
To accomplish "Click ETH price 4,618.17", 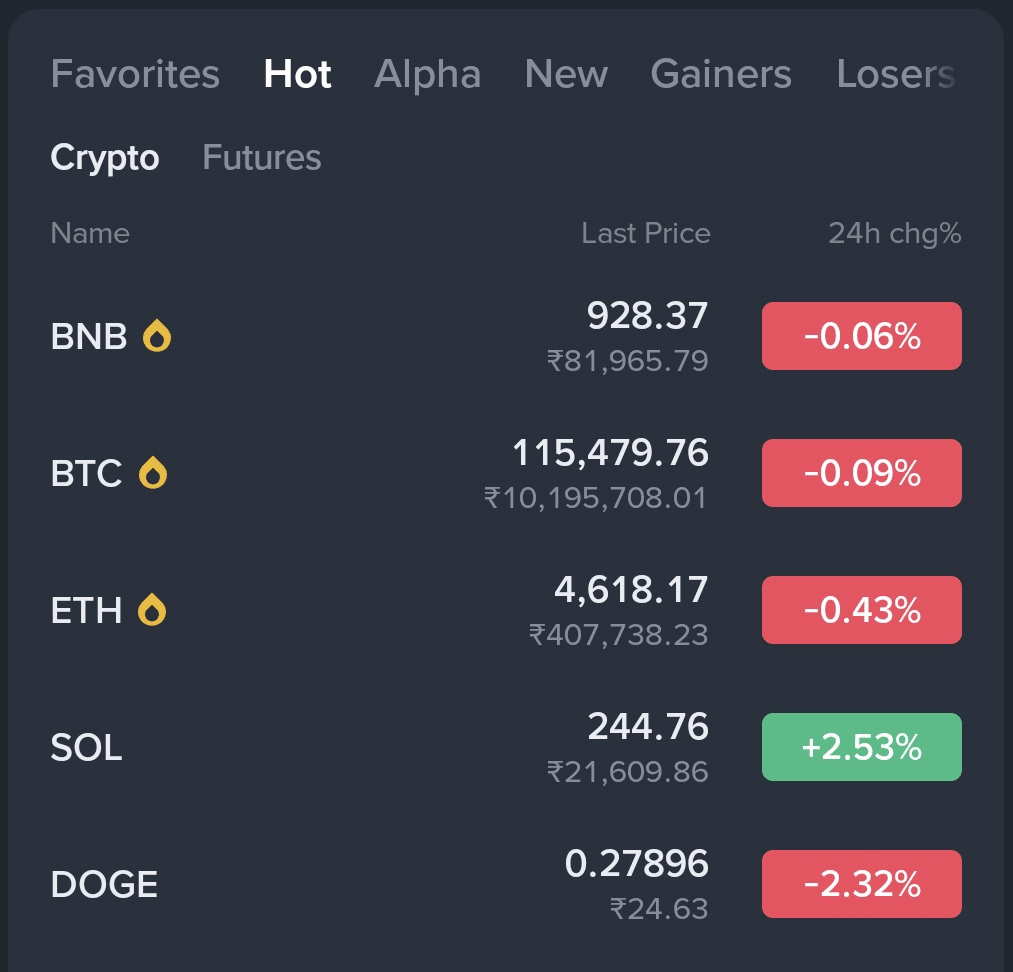I will [x=631, y=590].
